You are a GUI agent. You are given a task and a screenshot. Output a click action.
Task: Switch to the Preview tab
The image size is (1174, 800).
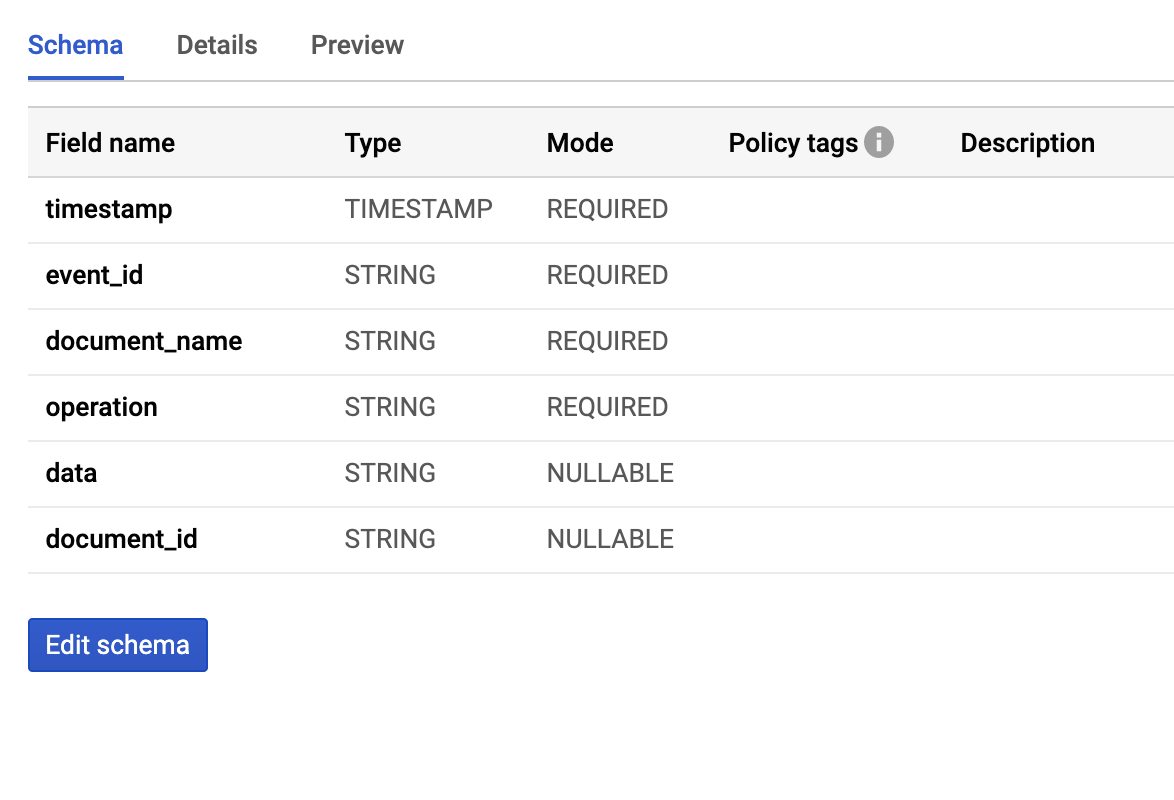point(357,45)
